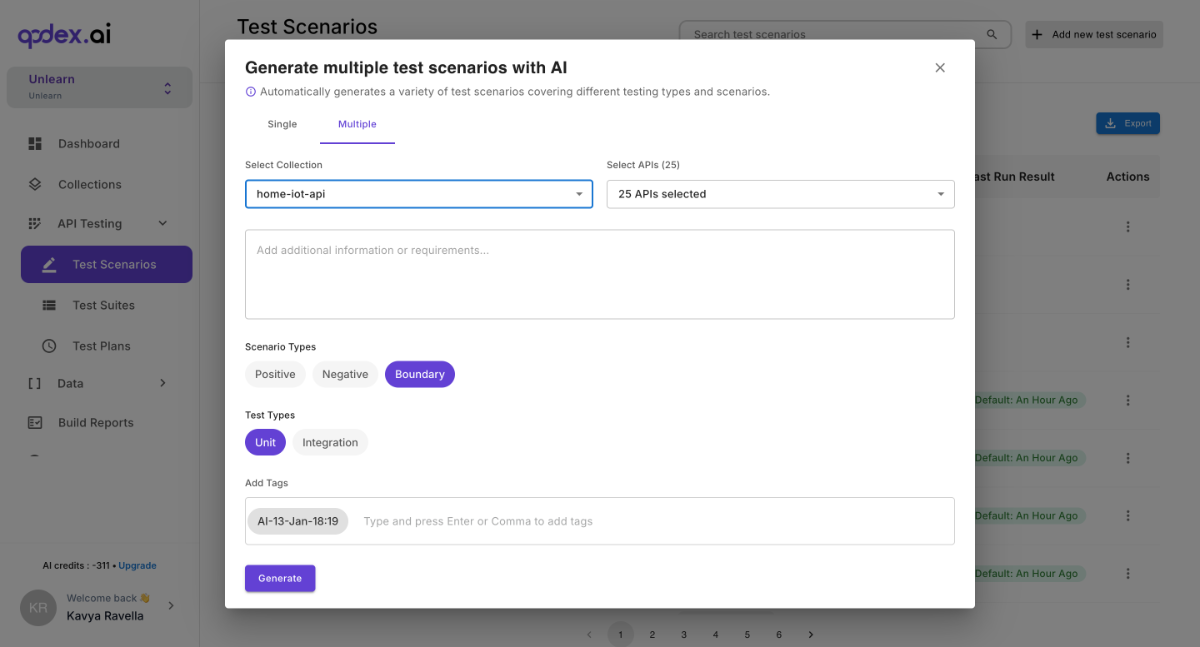The width and height of the screenshot is (1200, 647).
Task: Click the Dashboard grid icon in sidebar
Action: 35,144
